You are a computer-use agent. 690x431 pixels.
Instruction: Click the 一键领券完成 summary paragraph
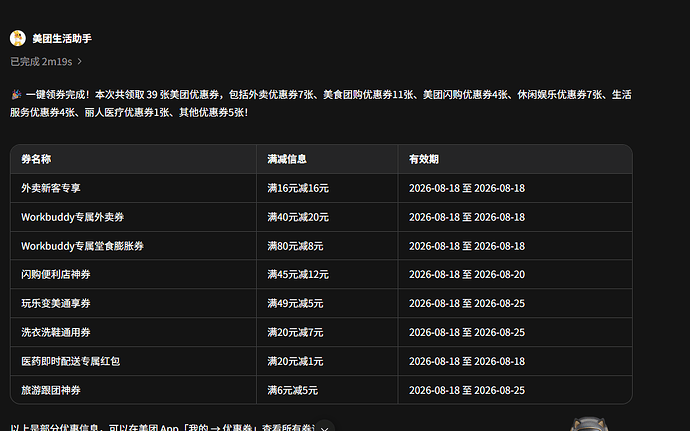[321, 103]
